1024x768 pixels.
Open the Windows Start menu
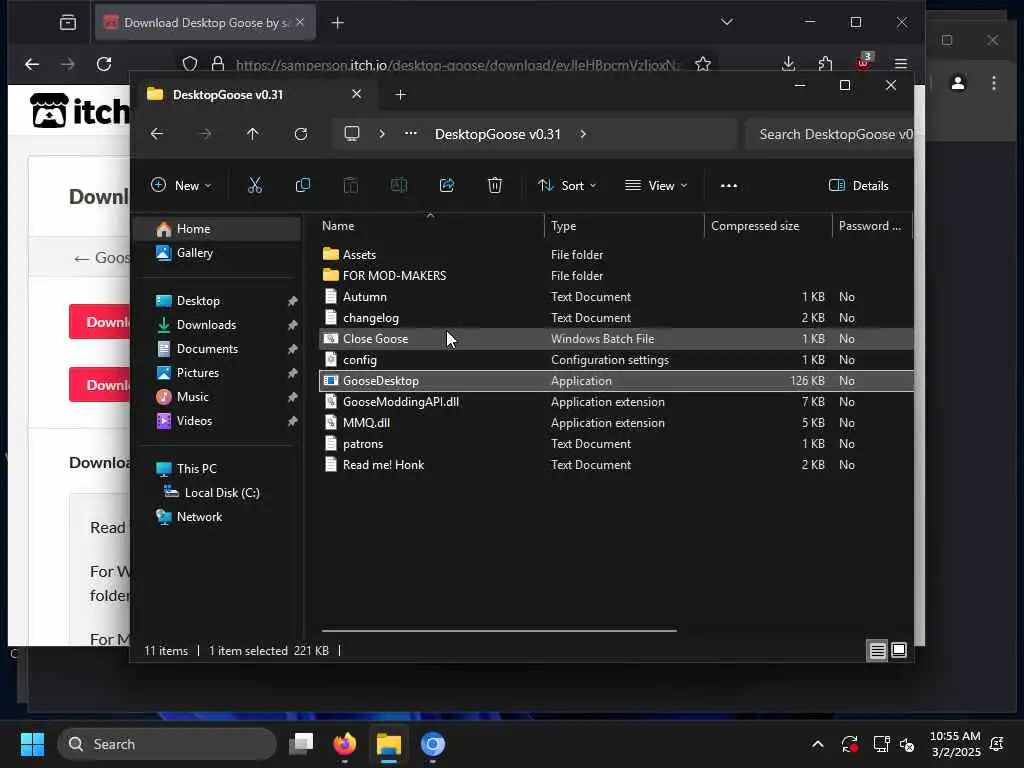tap(32, 744)
